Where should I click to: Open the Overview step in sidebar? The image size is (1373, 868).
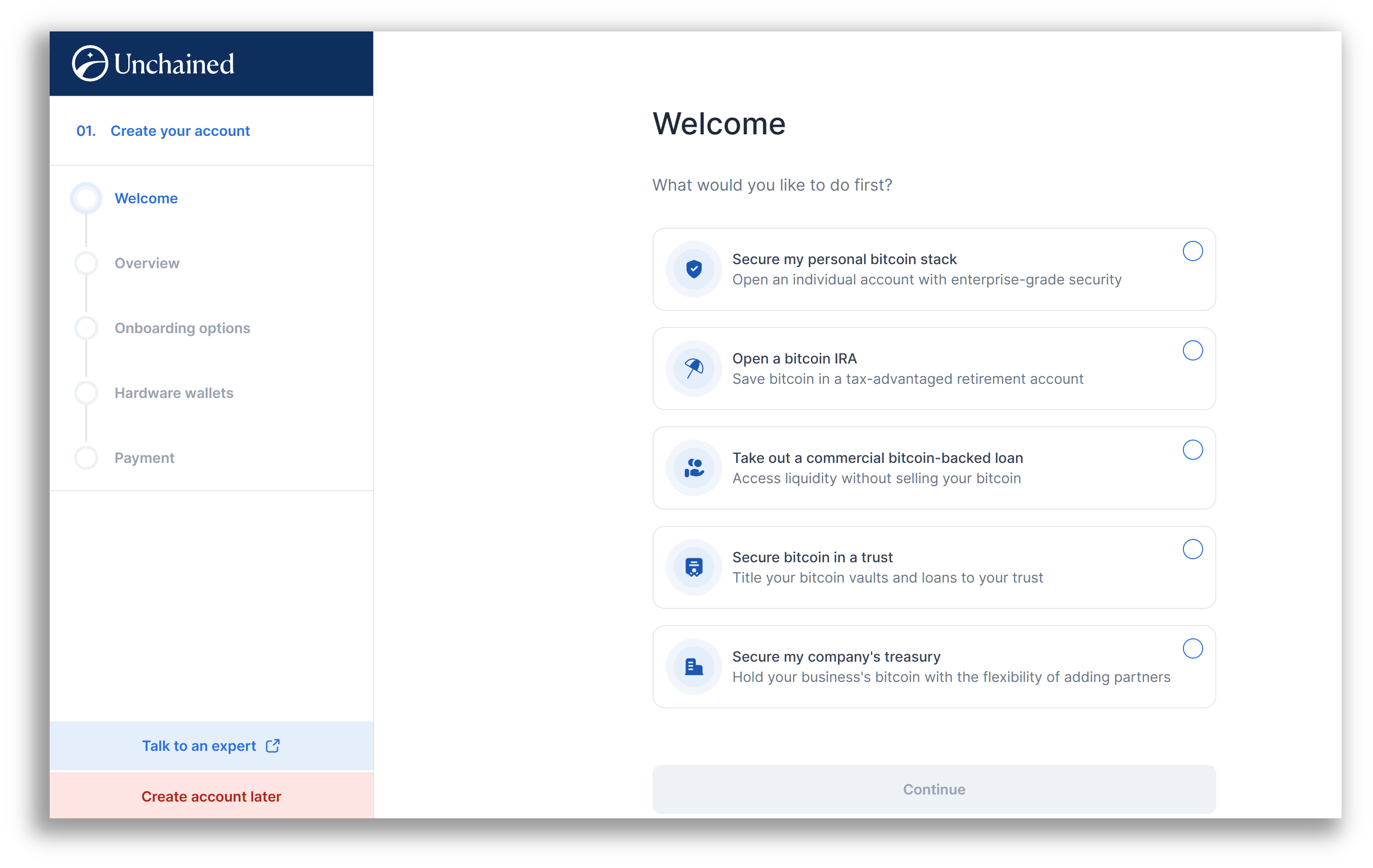tap(147, 263)
